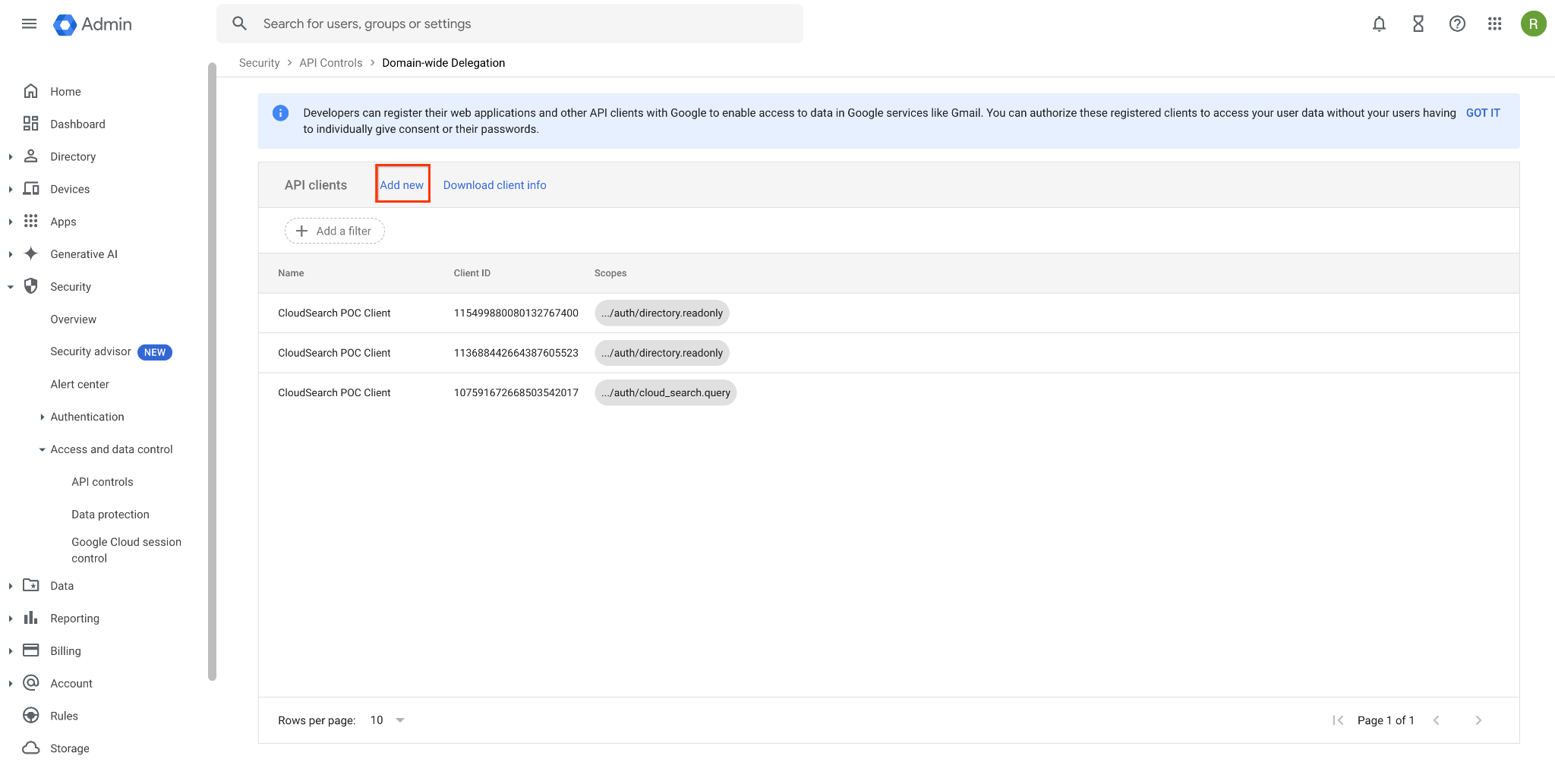Click the account avatar in top right
The width and height of the screenshot is (1555, 784).
tap(1534, 24)
